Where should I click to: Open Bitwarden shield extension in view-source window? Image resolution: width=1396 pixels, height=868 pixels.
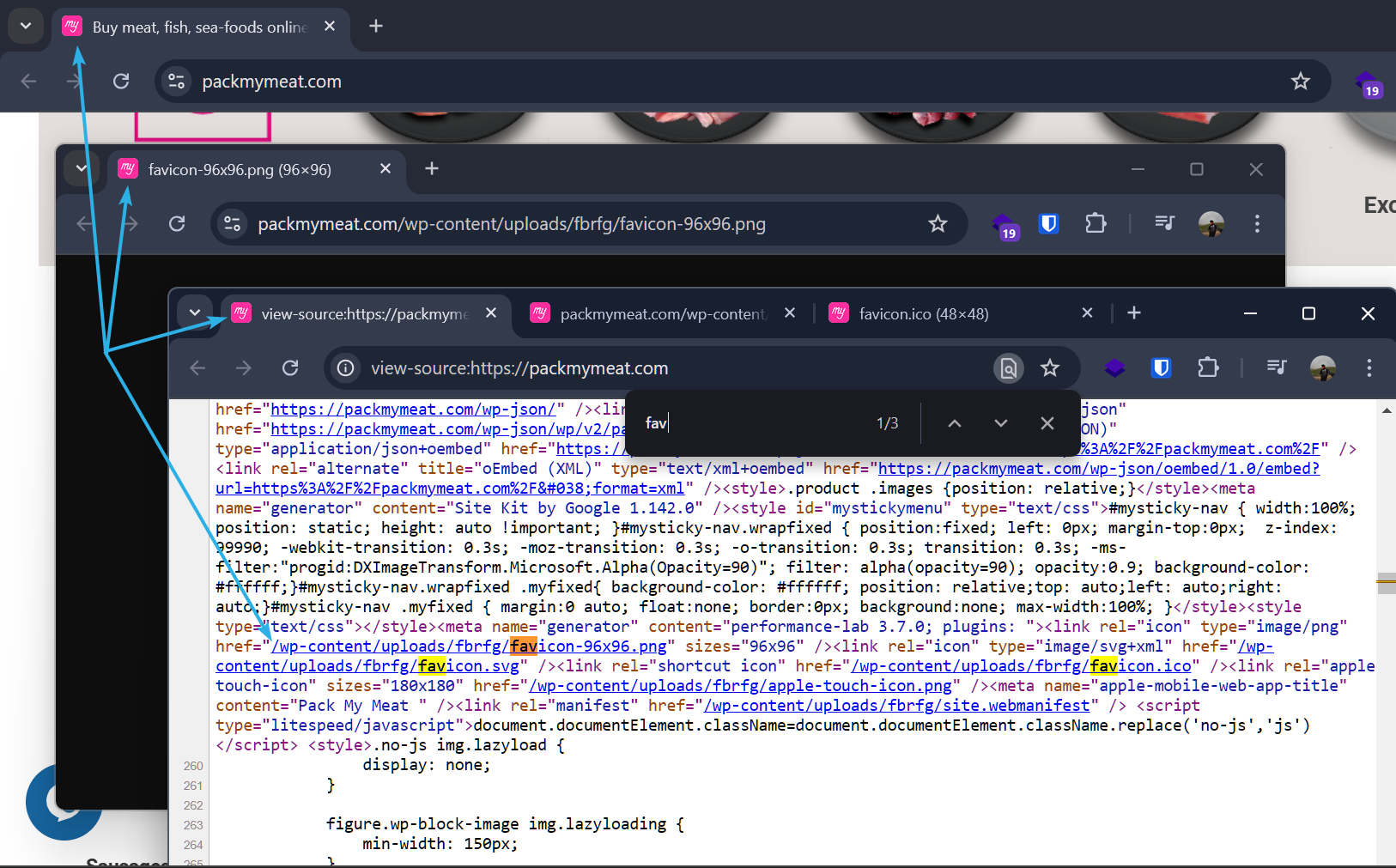coord(1162,367)
